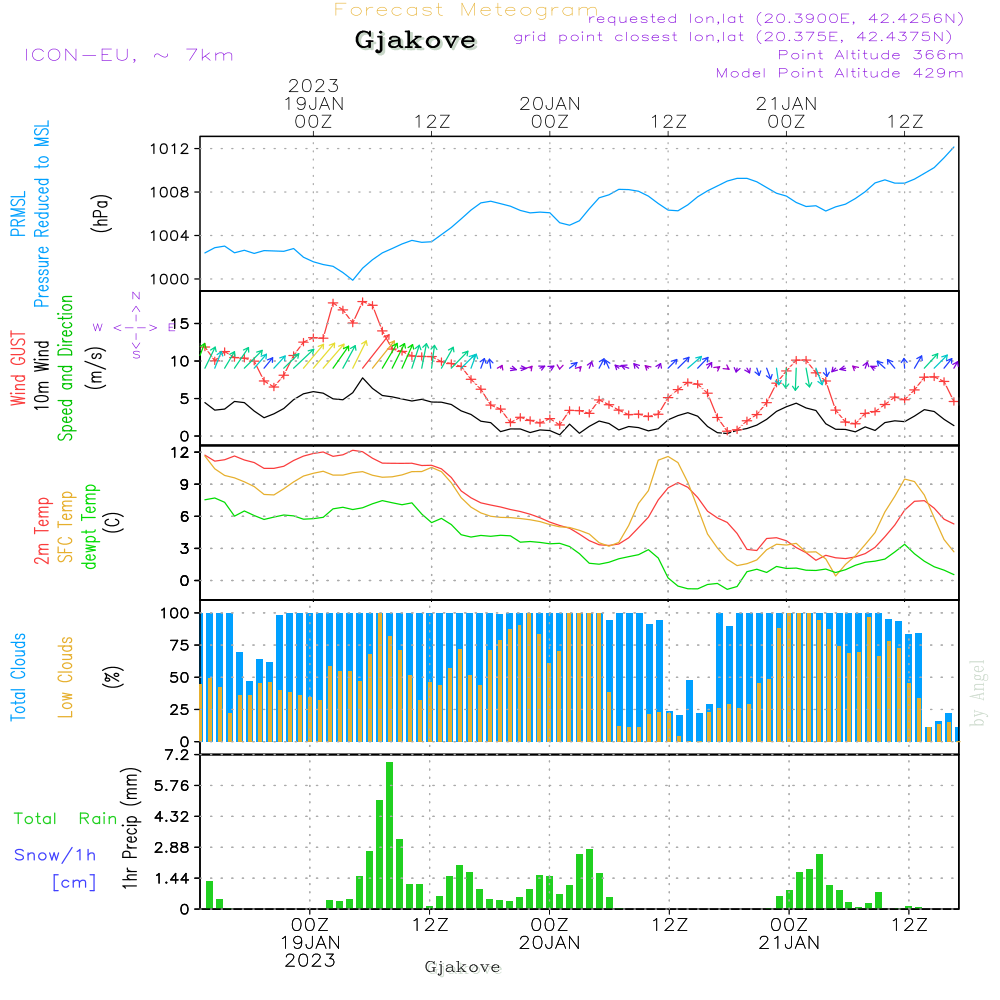Click the green 'Speed and Direction' label
The height and width of the screenshot is (1000, 1000).
(65, 368)
